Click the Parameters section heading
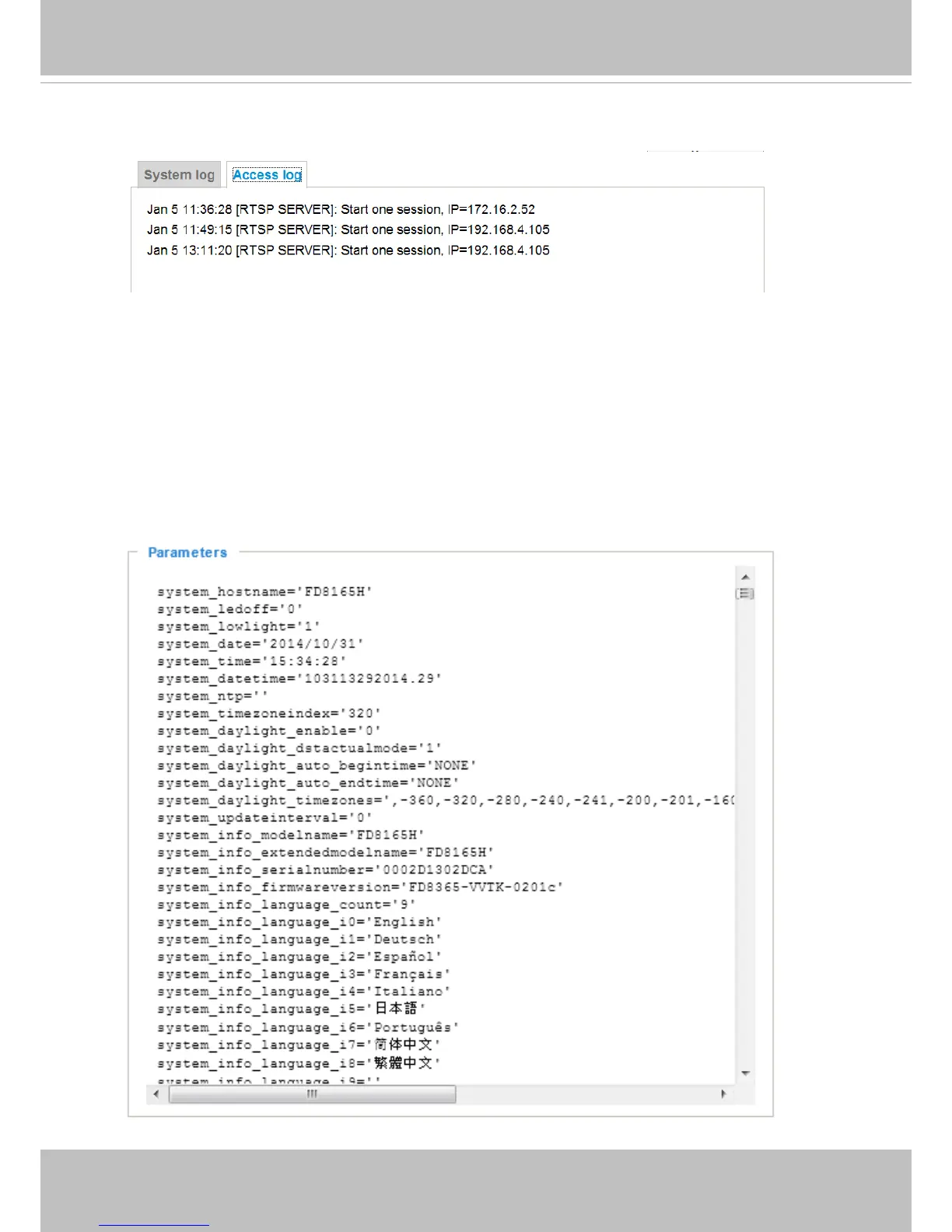952x1232 pixels. 187,552
